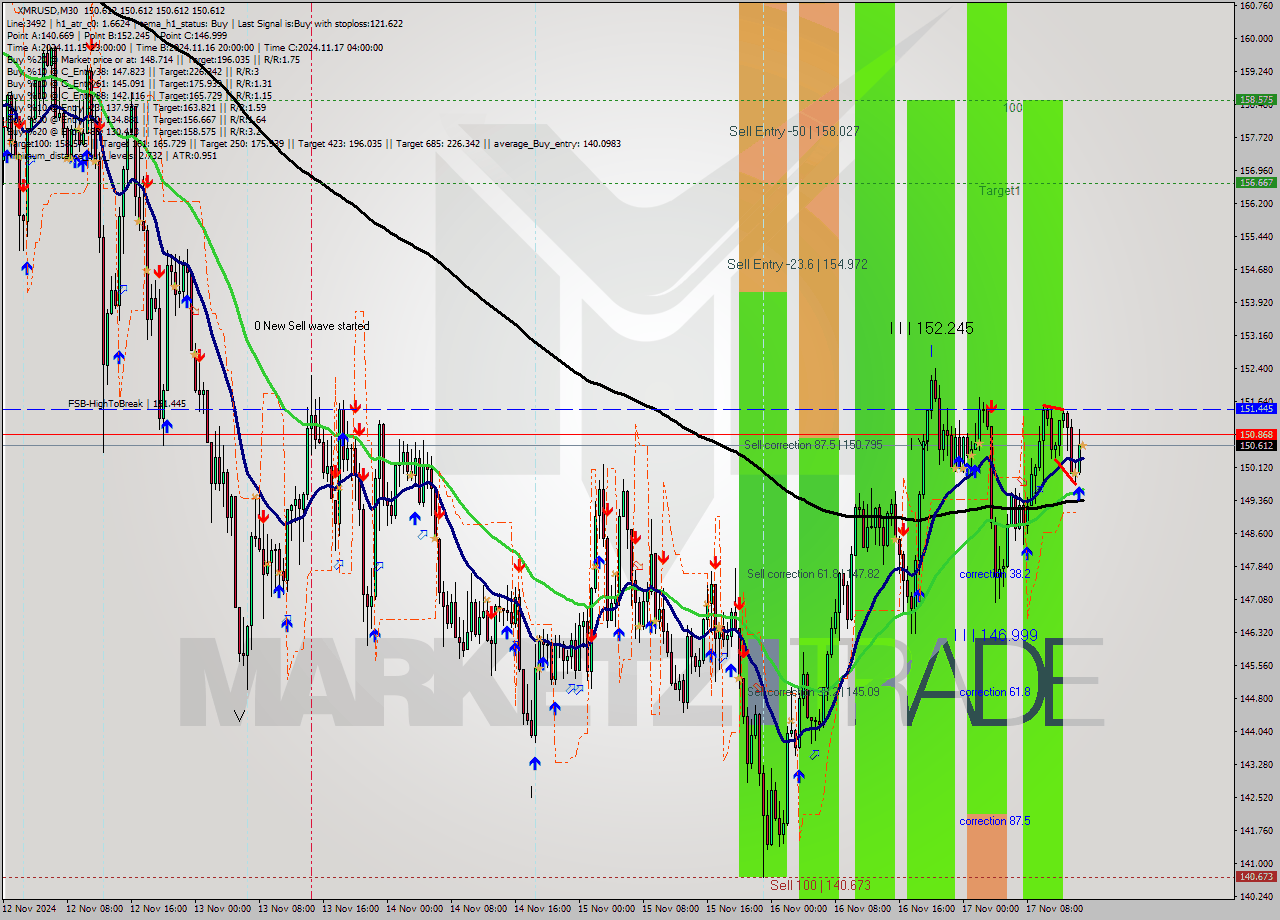The height and width of the screenshot is (920, 1280).
Task: Click the 153.930 price axis value
Action: pyautogui.click(x=1256, y=303)
